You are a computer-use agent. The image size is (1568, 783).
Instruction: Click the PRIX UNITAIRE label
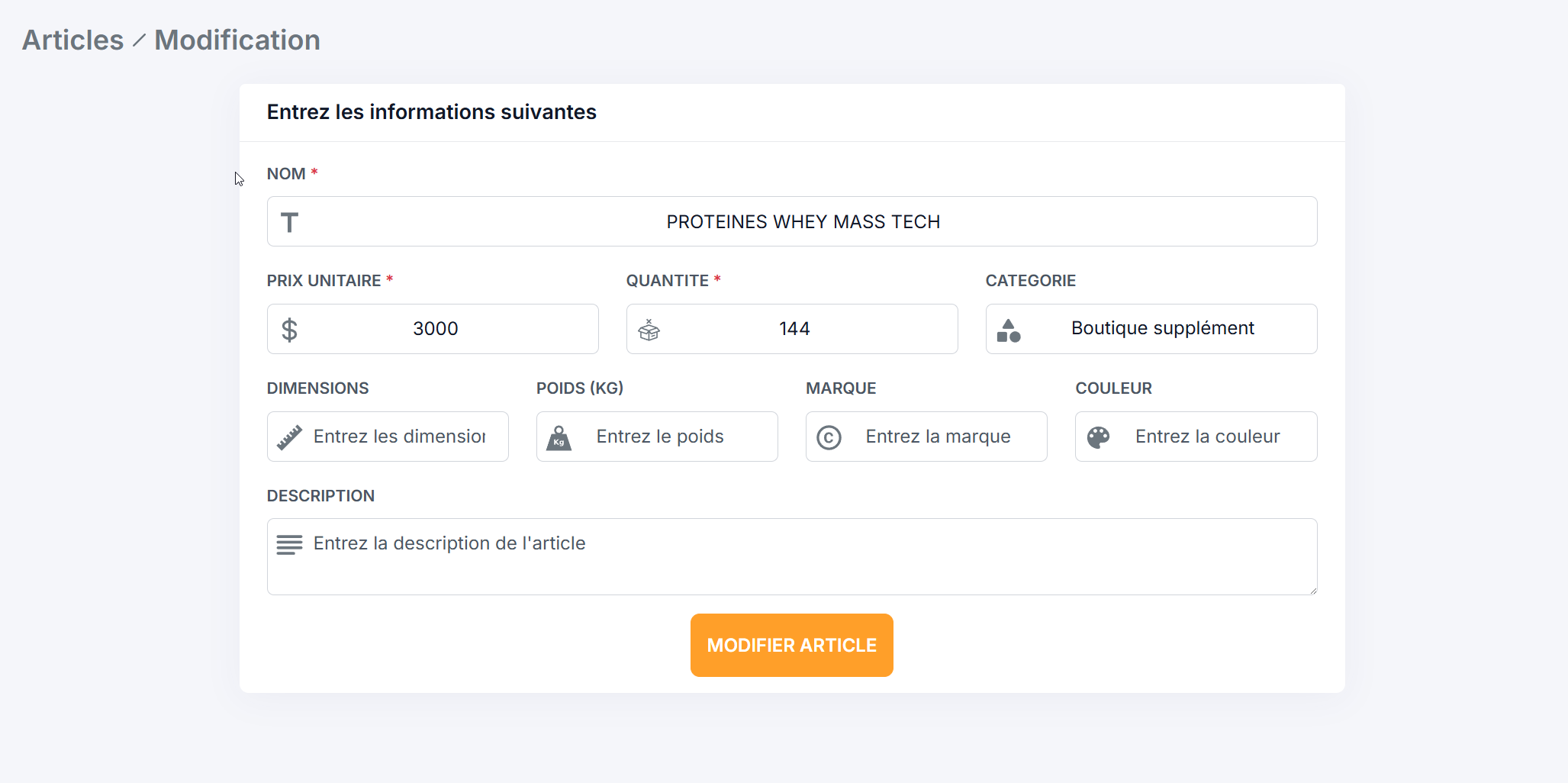click(x=324, y=281)
